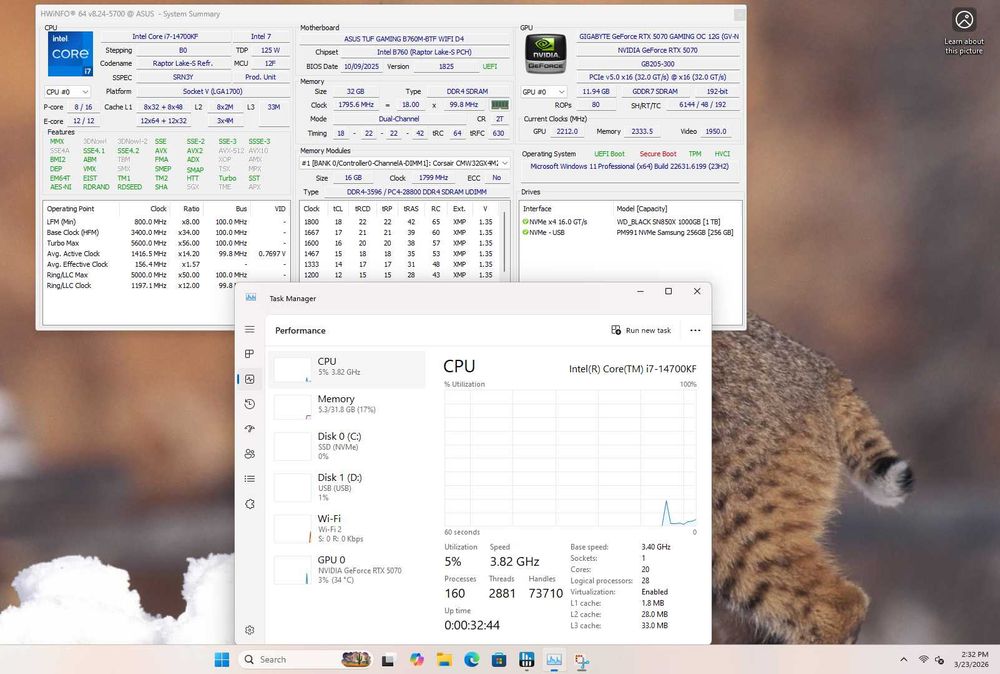Click the memory timings table scrollbar in HWiNFO

pyautogui.click(x=504, y=241)
